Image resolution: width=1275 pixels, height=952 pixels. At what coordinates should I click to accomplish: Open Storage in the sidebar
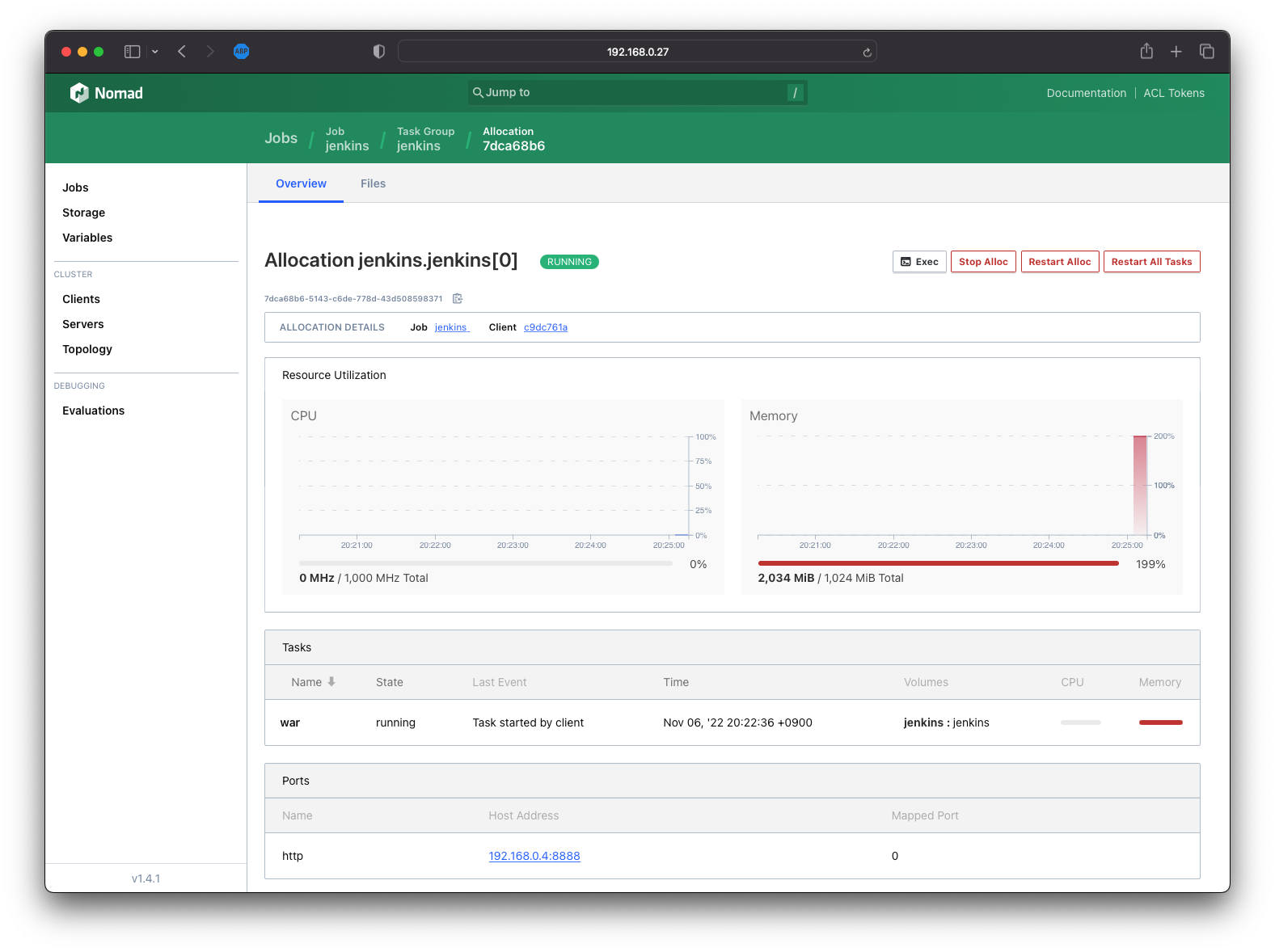83,213
